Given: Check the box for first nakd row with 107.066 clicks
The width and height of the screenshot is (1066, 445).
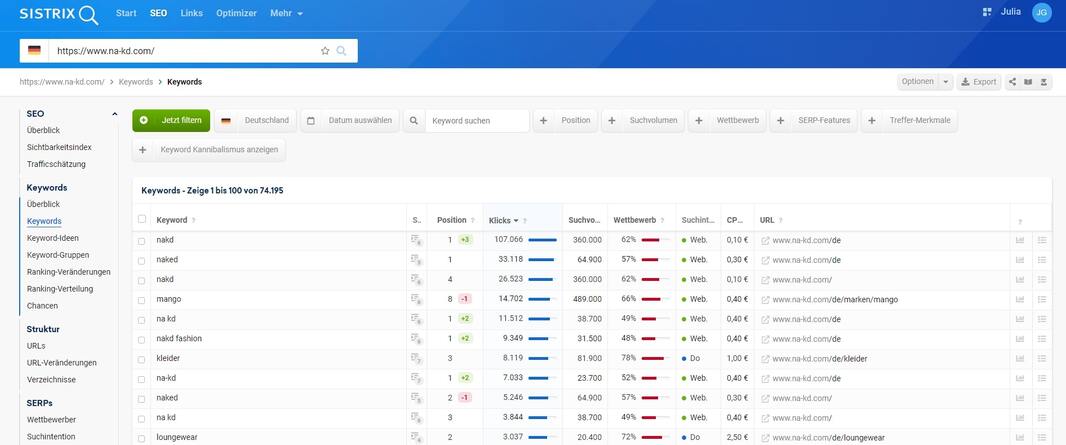Looking at the screenshot, I should pos(141,241).
